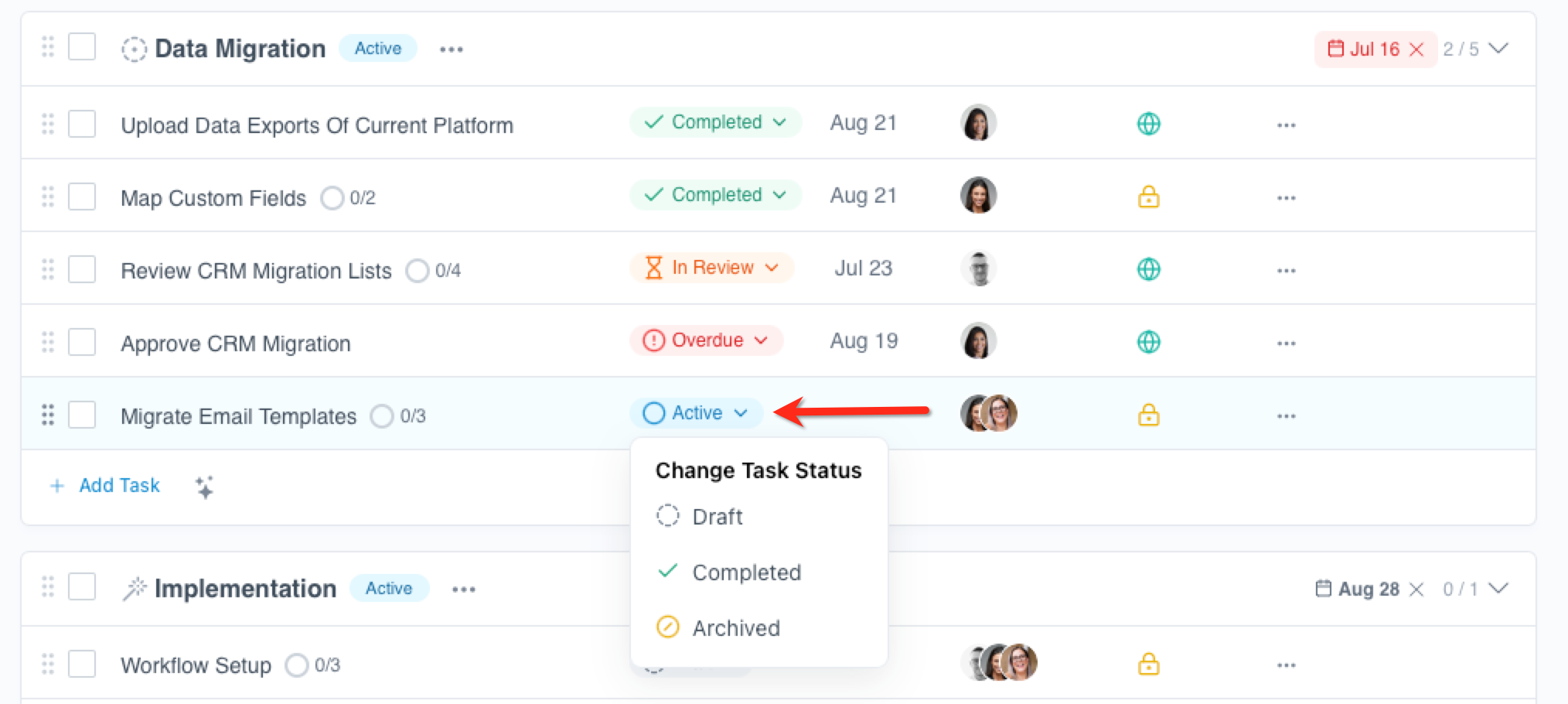Open the Approve CRM Migration task
1568x704 pixels.
tap(236, 343)
